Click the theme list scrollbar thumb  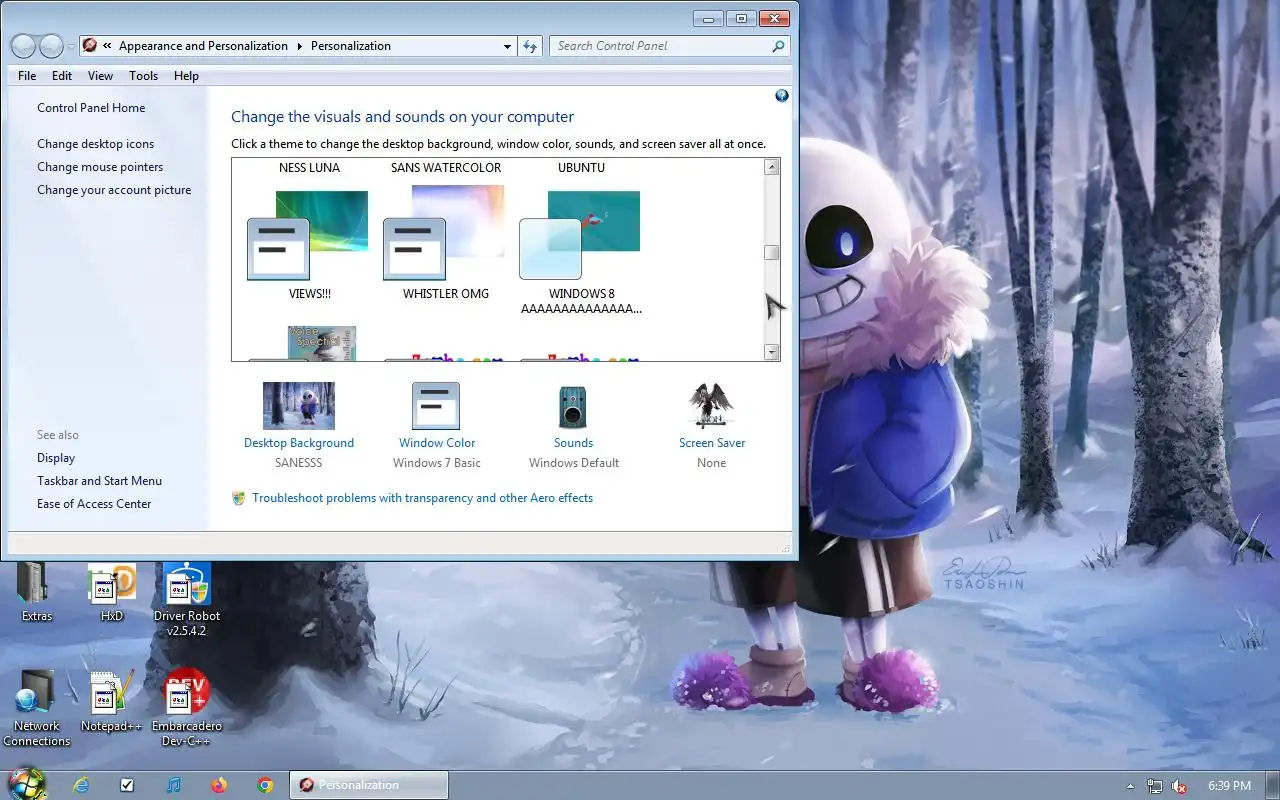coord(771,252)
